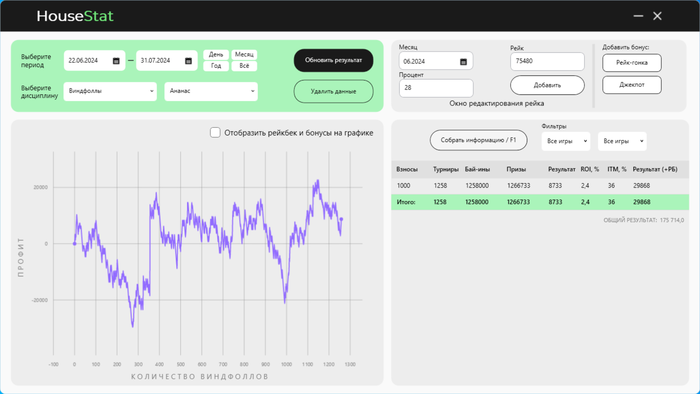Select the Итого totals row
This screenshot has width=700, height=394.
[540, 202]
